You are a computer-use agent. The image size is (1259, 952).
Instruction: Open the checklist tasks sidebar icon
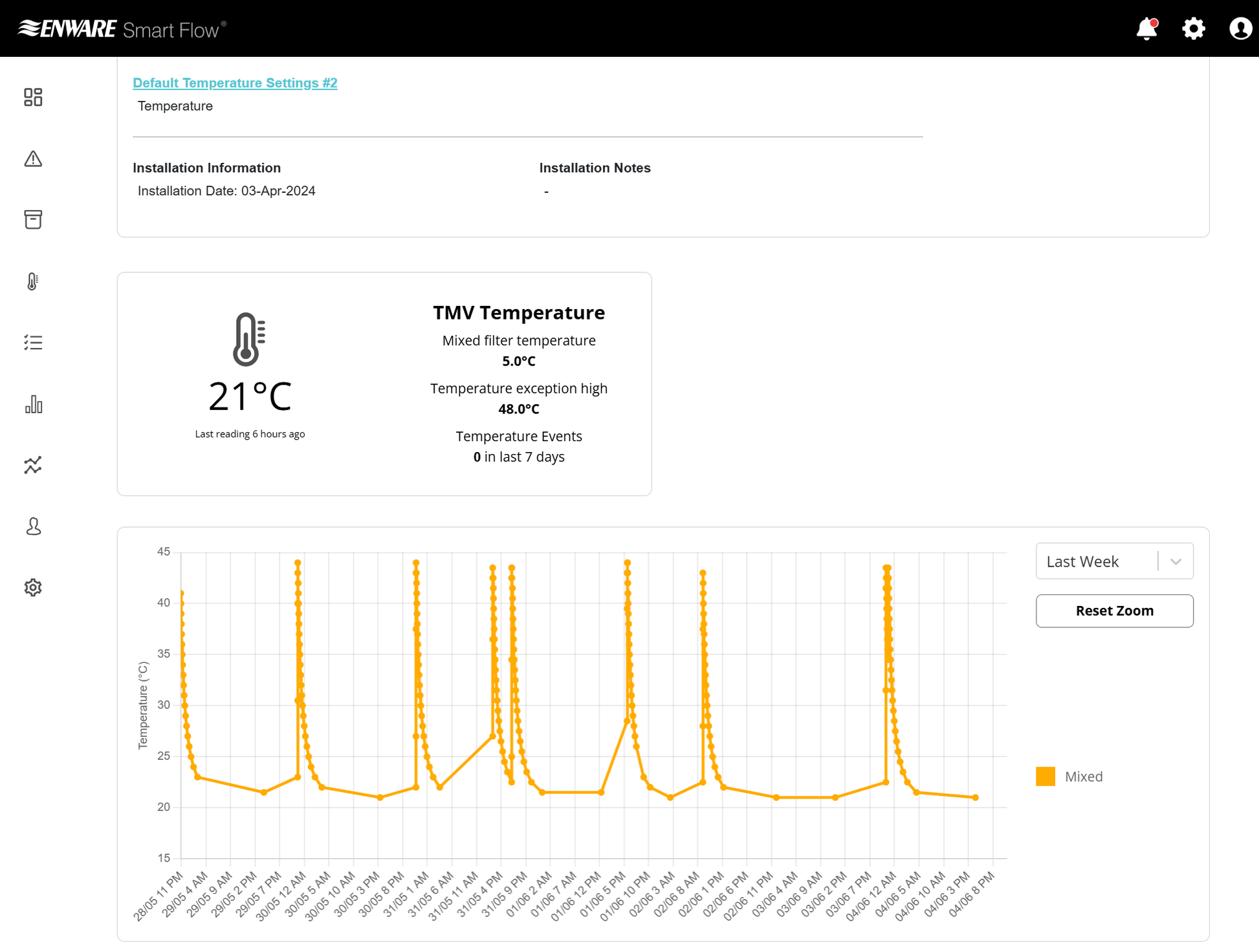pos(33,342)
